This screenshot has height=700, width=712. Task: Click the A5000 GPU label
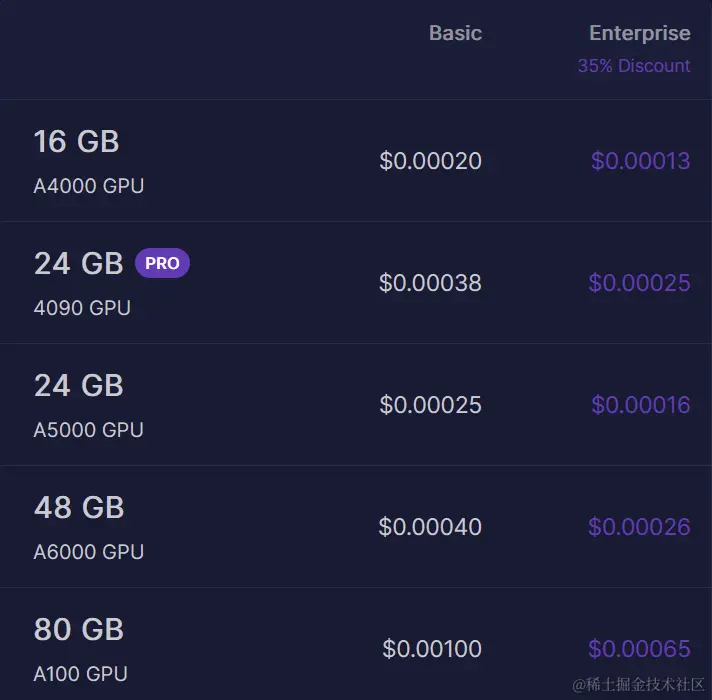tap(89, 430)
